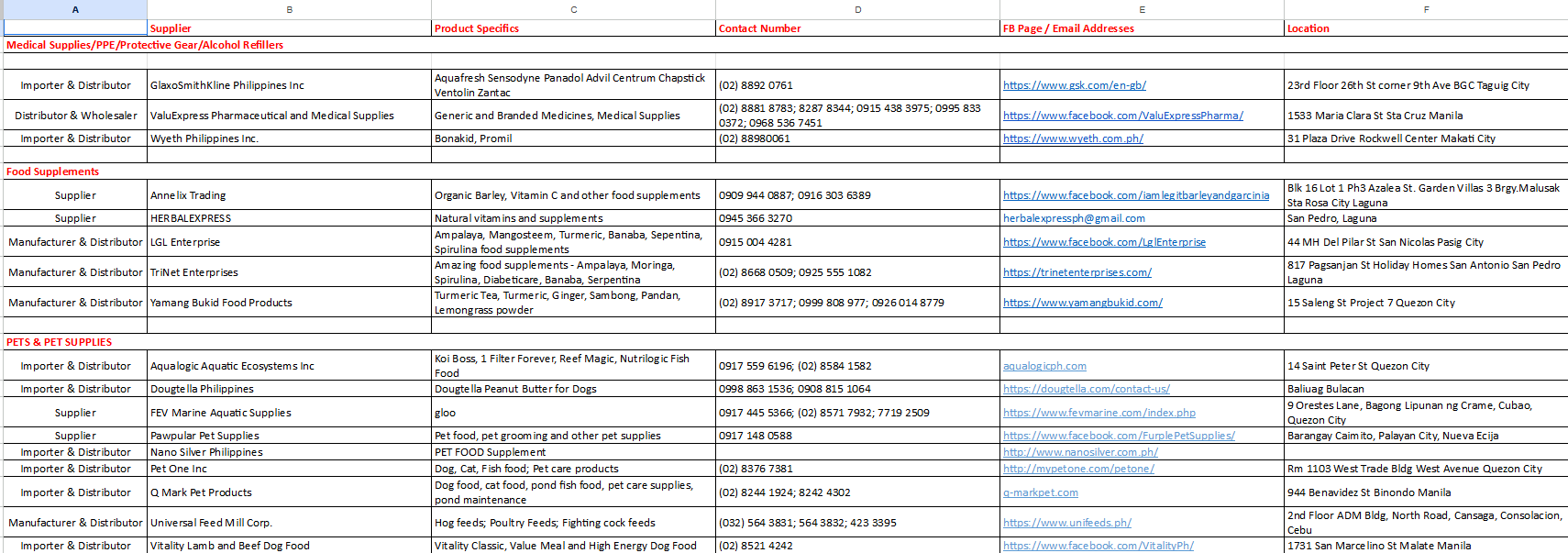Select Dougtella Philippines supplier cell
1568x553 pixels.
[x=289, y=389]
